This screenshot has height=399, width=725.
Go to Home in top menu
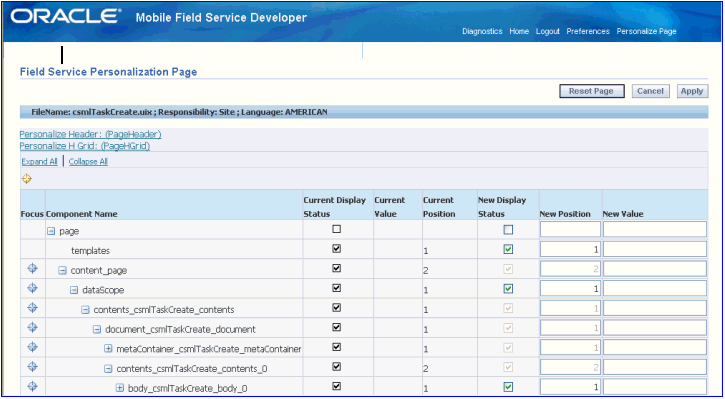519,31
